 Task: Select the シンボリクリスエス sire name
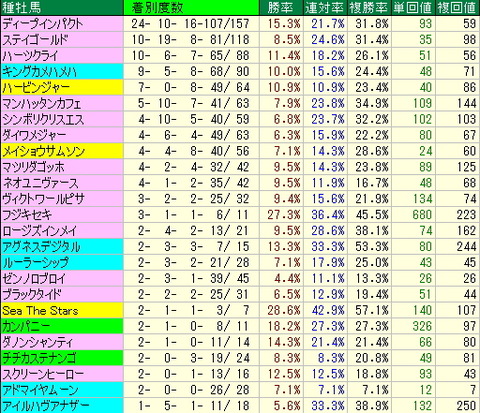(x=43, y=119)
